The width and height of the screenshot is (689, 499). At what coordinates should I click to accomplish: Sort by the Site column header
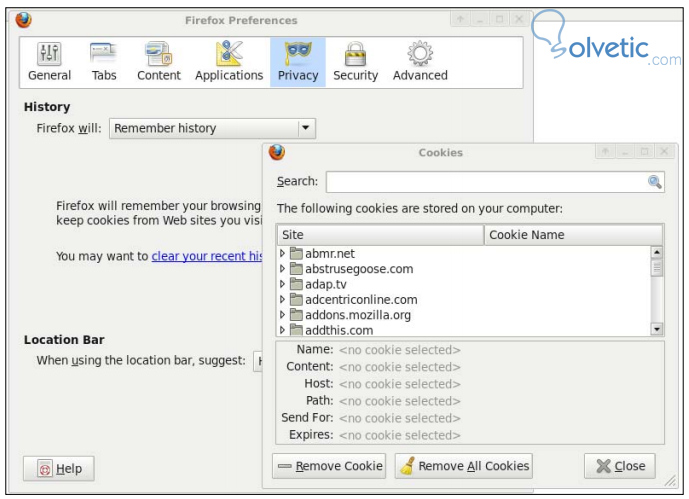pos(381,235)
